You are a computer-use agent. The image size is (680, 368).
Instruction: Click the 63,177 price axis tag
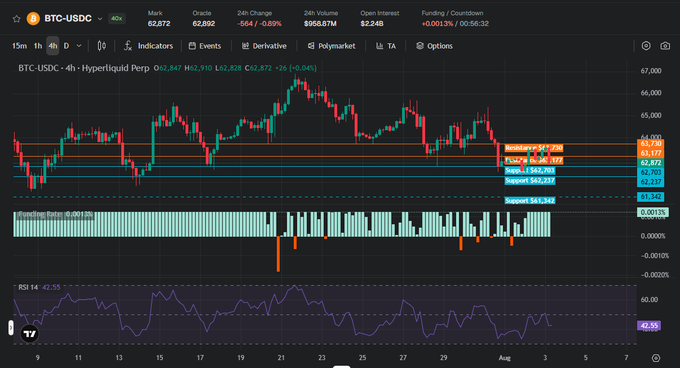click(650, 153)
